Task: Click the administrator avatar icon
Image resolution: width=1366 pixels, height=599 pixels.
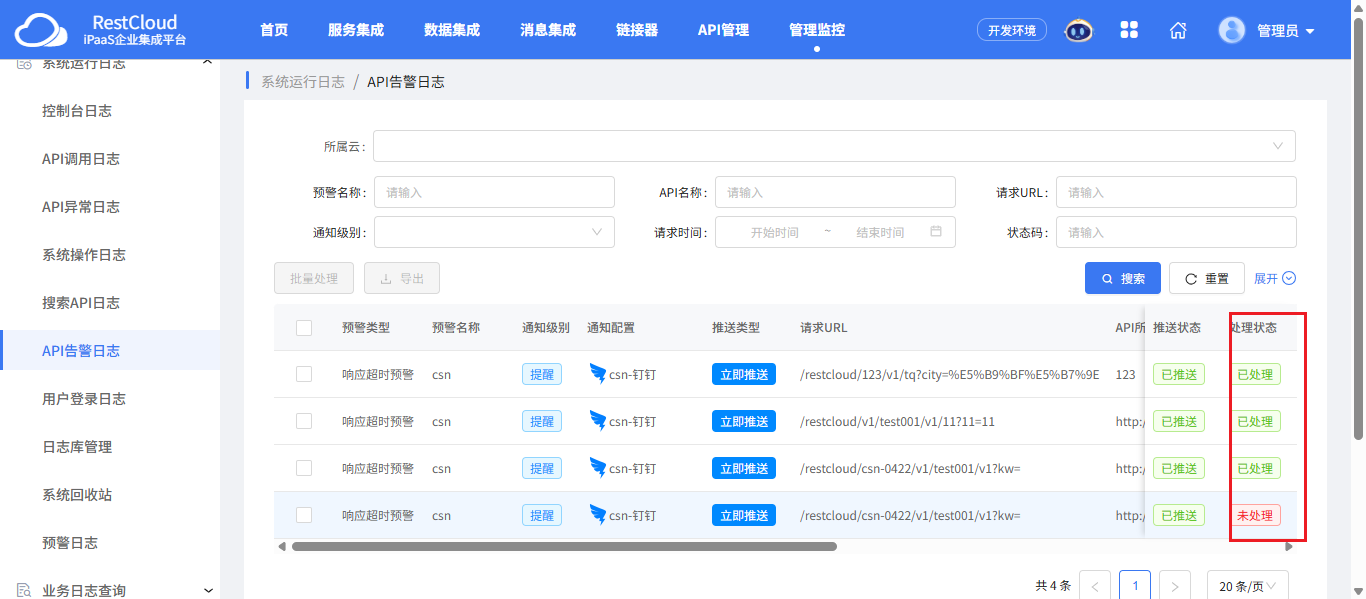Action: tap(1232, 30)
